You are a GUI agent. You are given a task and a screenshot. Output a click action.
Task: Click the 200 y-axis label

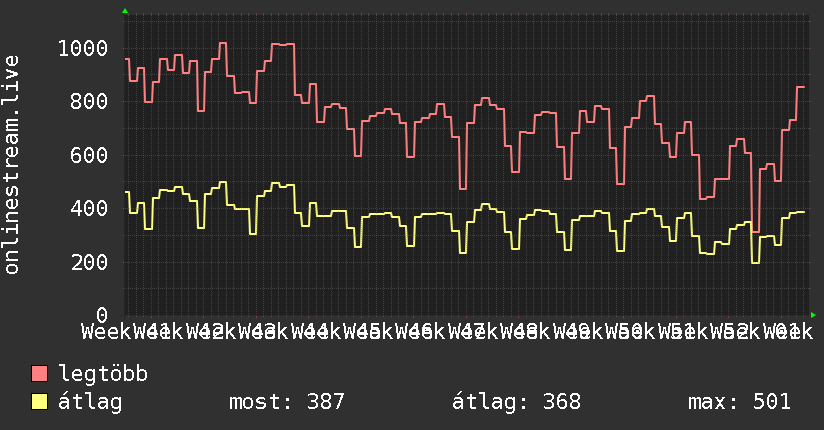[x=89, y=262]
